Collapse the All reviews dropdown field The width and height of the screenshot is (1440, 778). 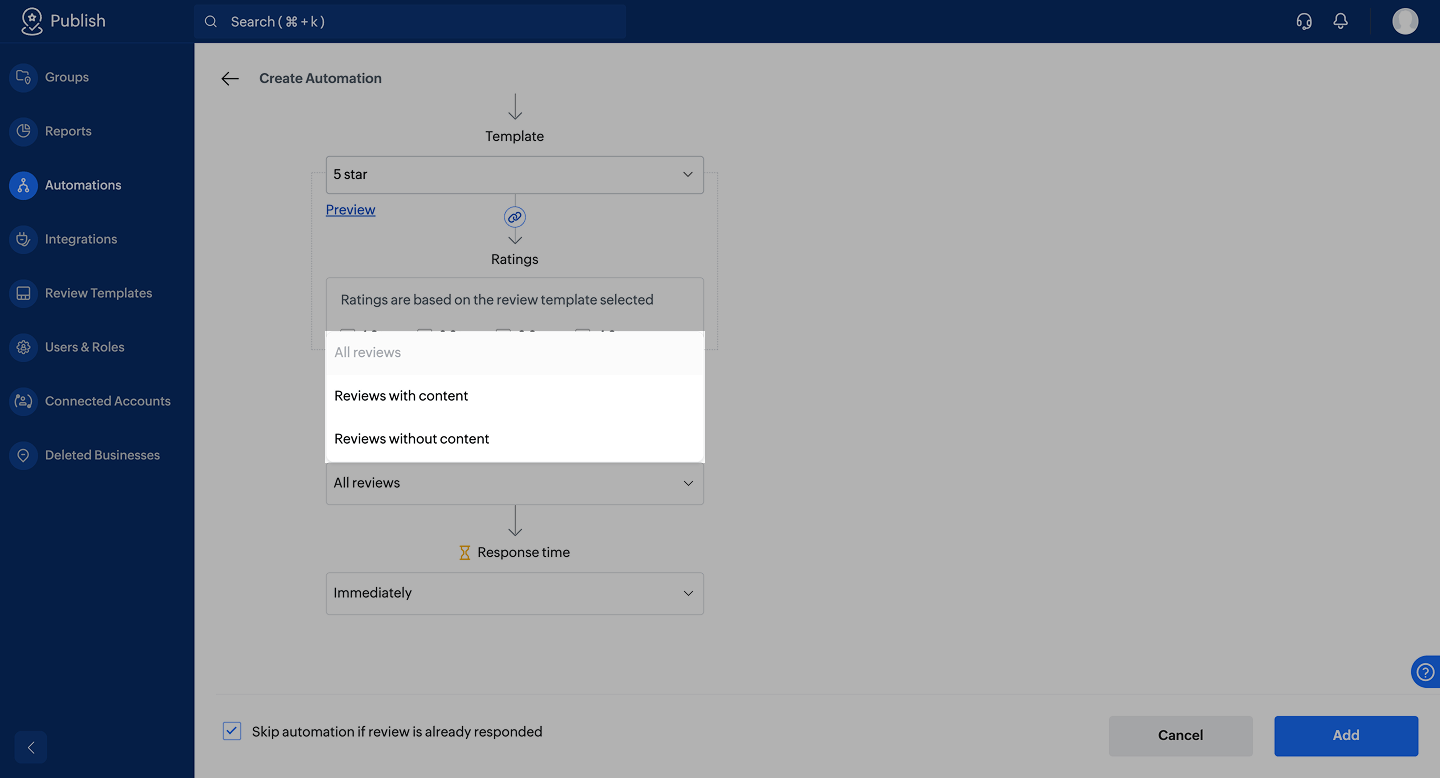point(515,483)
